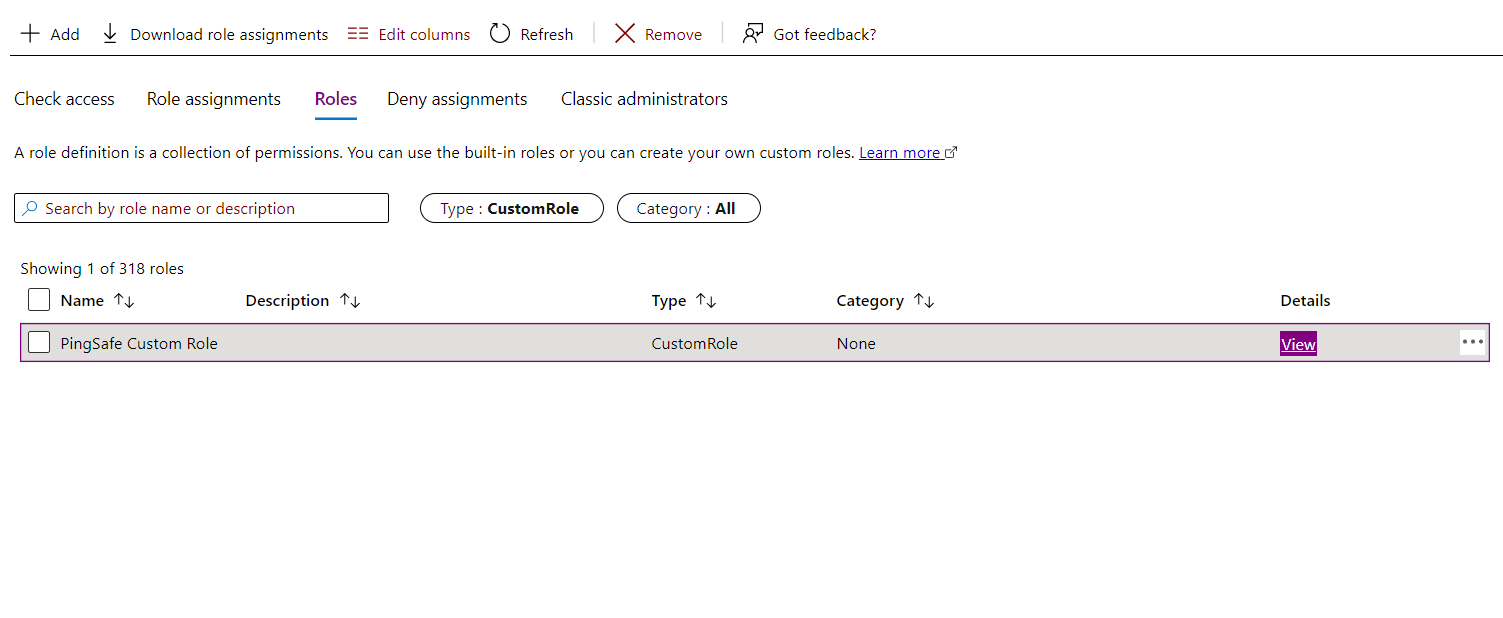Open the Type : CustomRole filter

point(511,208)
